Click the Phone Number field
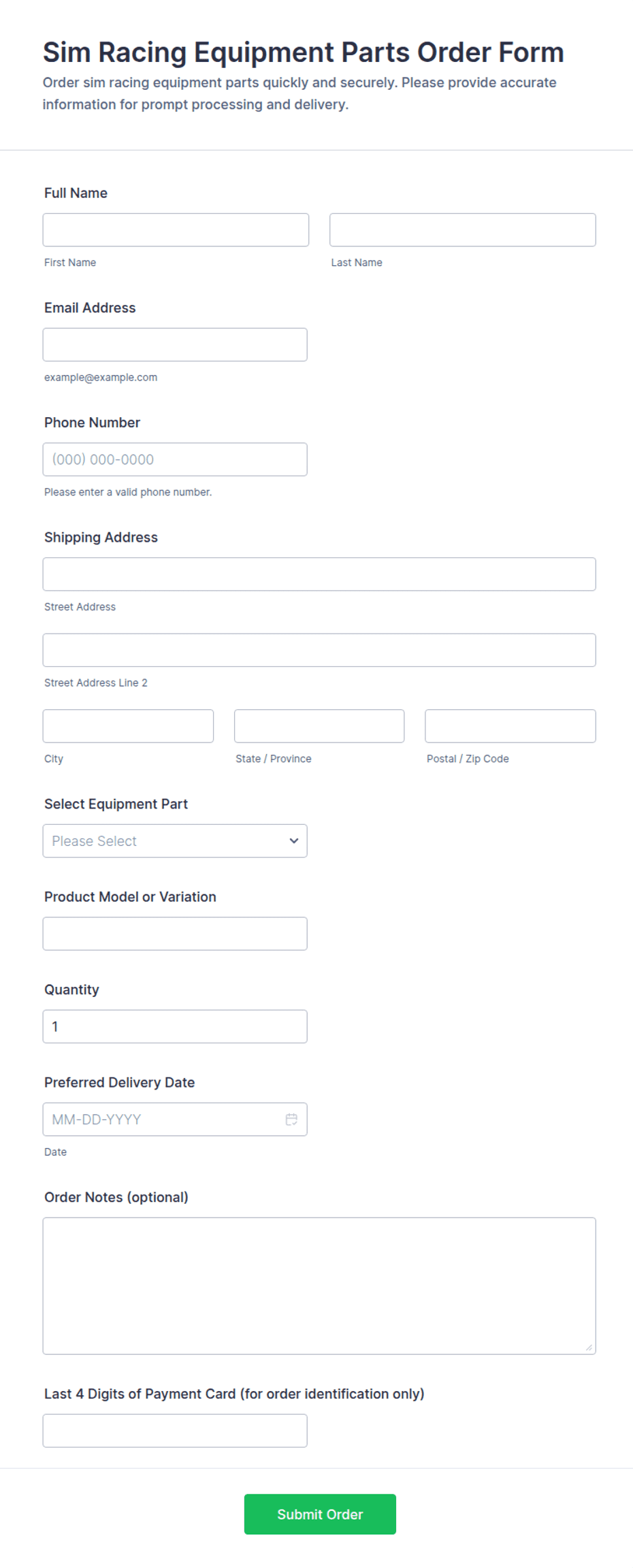The height and width of the screenshot is (1568, 633). (x=174, y=459)
